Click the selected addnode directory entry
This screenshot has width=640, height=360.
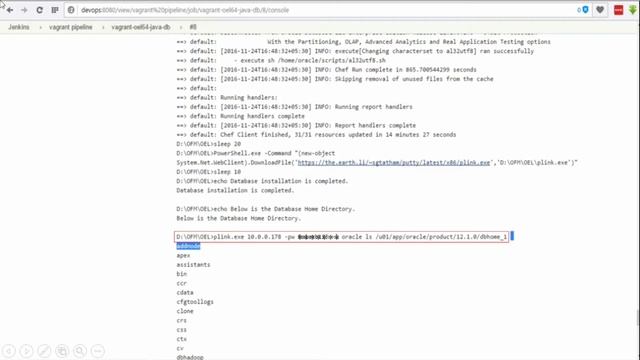(x=188, y=246)
